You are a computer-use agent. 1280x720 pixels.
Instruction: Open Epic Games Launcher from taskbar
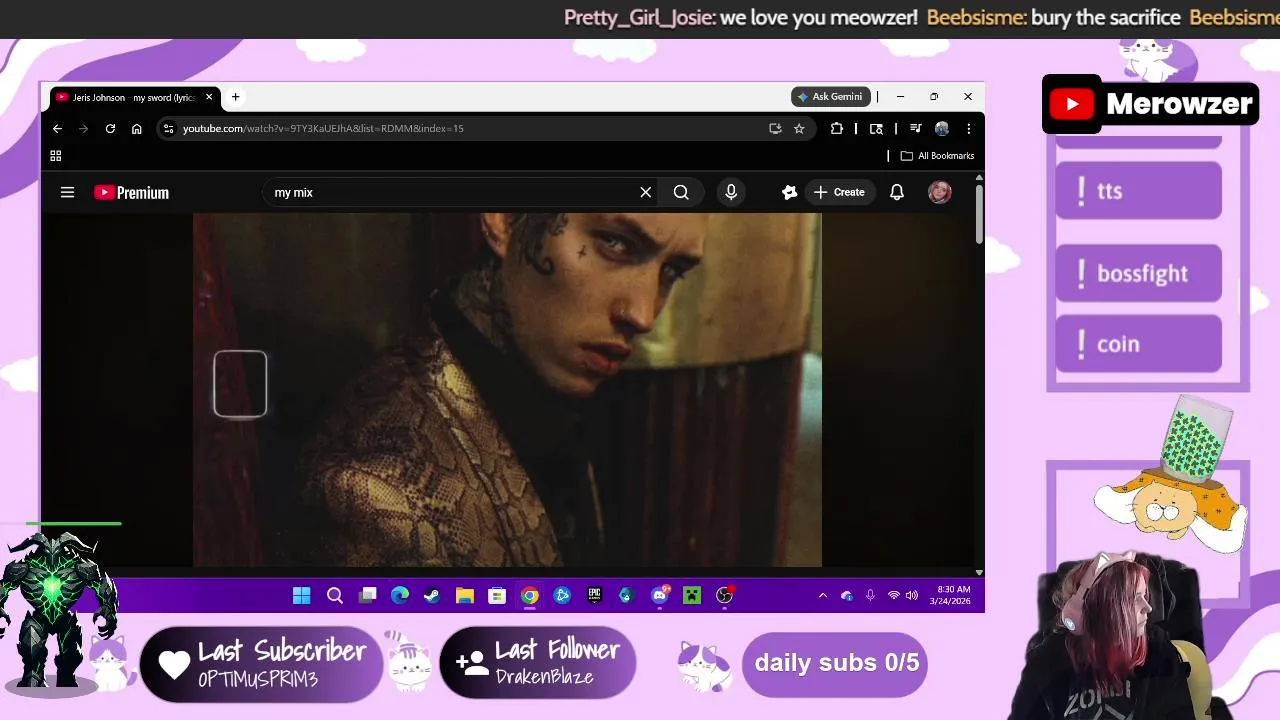tap(594, 596)
